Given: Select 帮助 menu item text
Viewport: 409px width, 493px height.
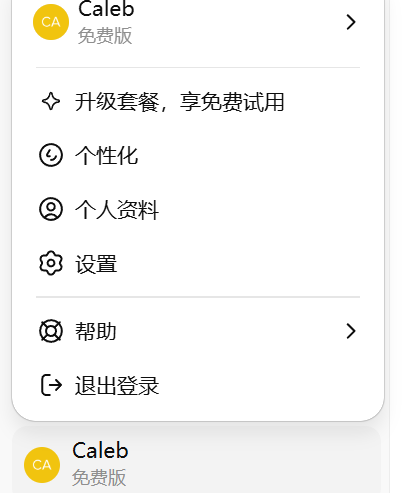Looking at the screenshot, I should (96, 331).
